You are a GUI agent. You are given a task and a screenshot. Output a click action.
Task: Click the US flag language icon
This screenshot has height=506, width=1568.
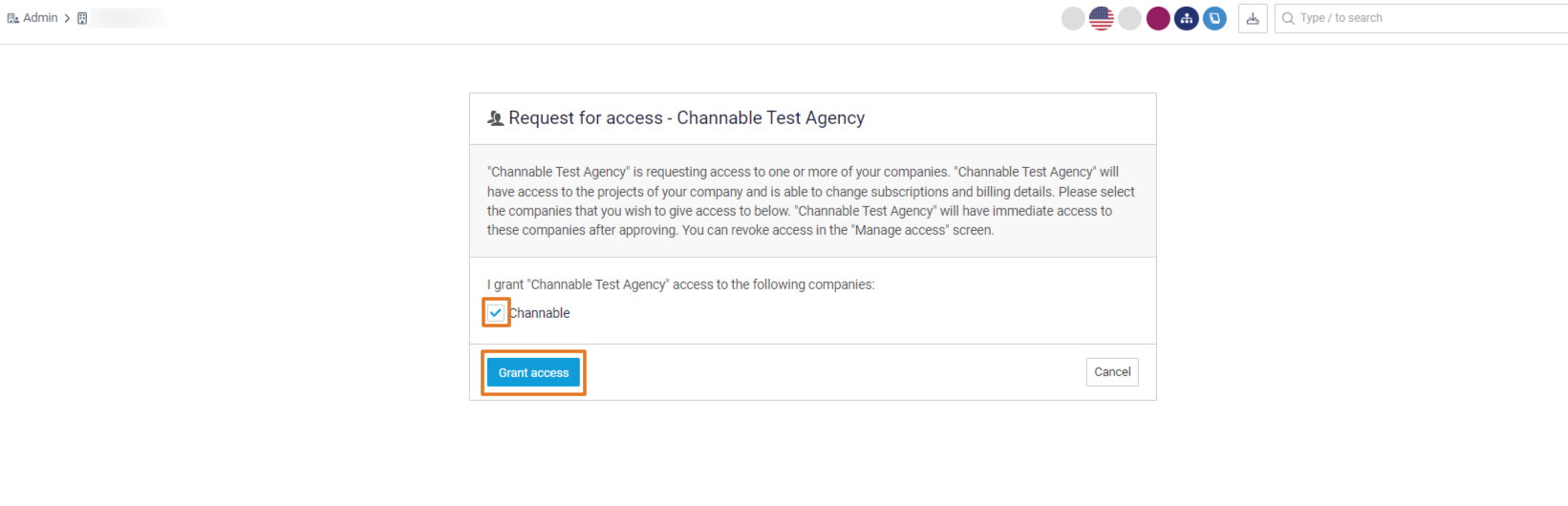(1101, 18)
